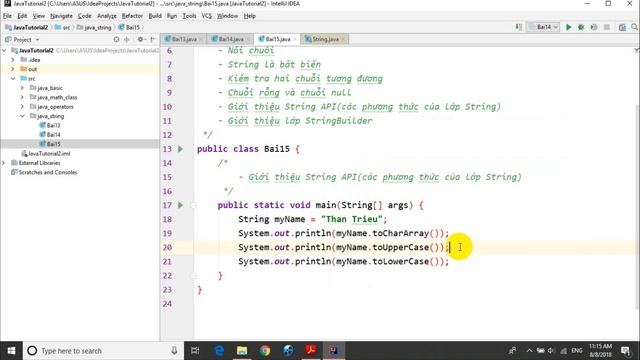Expand the out folder
640x360 pixels.
(13, 69)
